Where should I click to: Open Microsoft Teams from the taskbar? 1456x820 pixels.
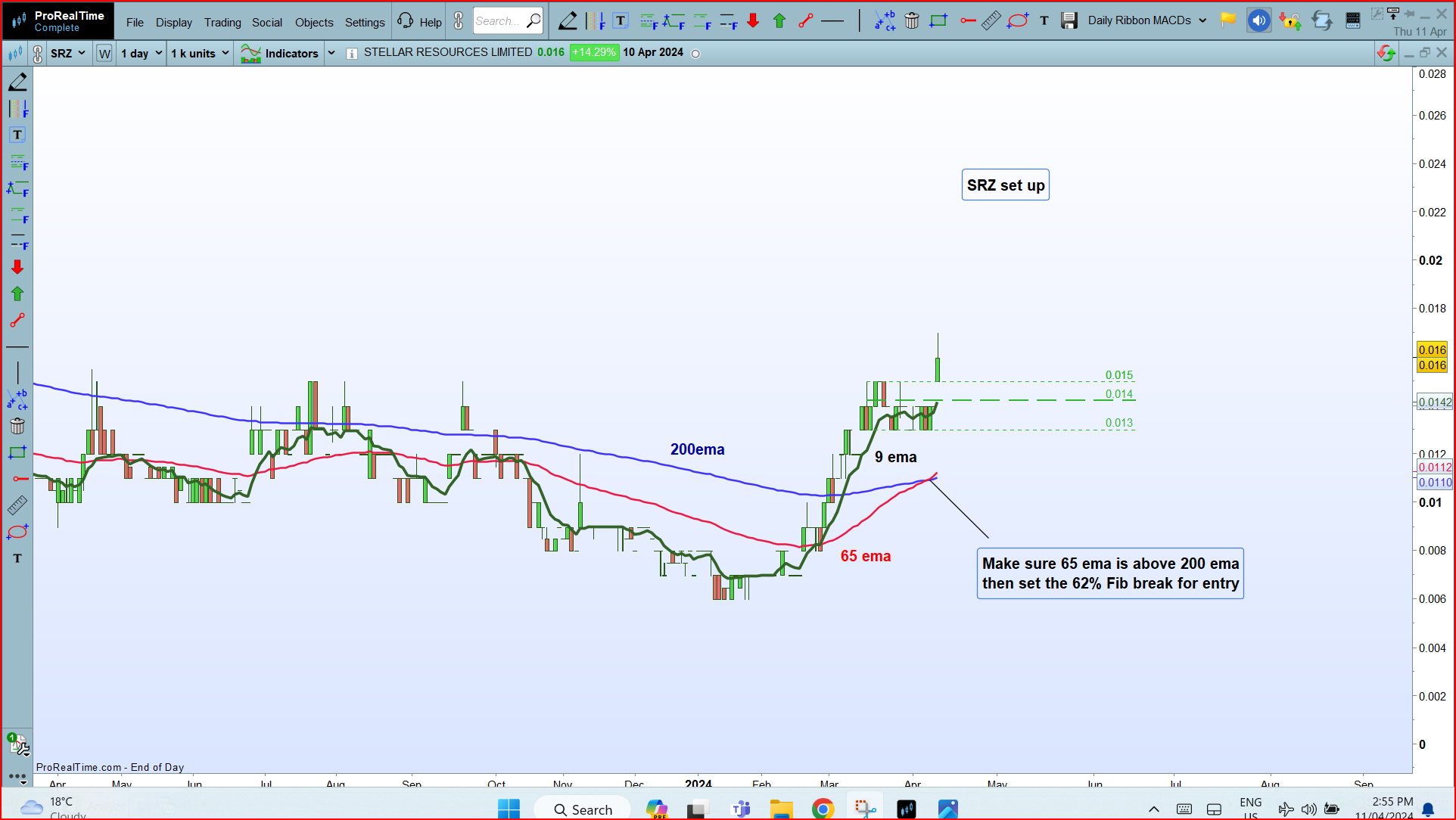pyautogui.click(x=741, y=809)
